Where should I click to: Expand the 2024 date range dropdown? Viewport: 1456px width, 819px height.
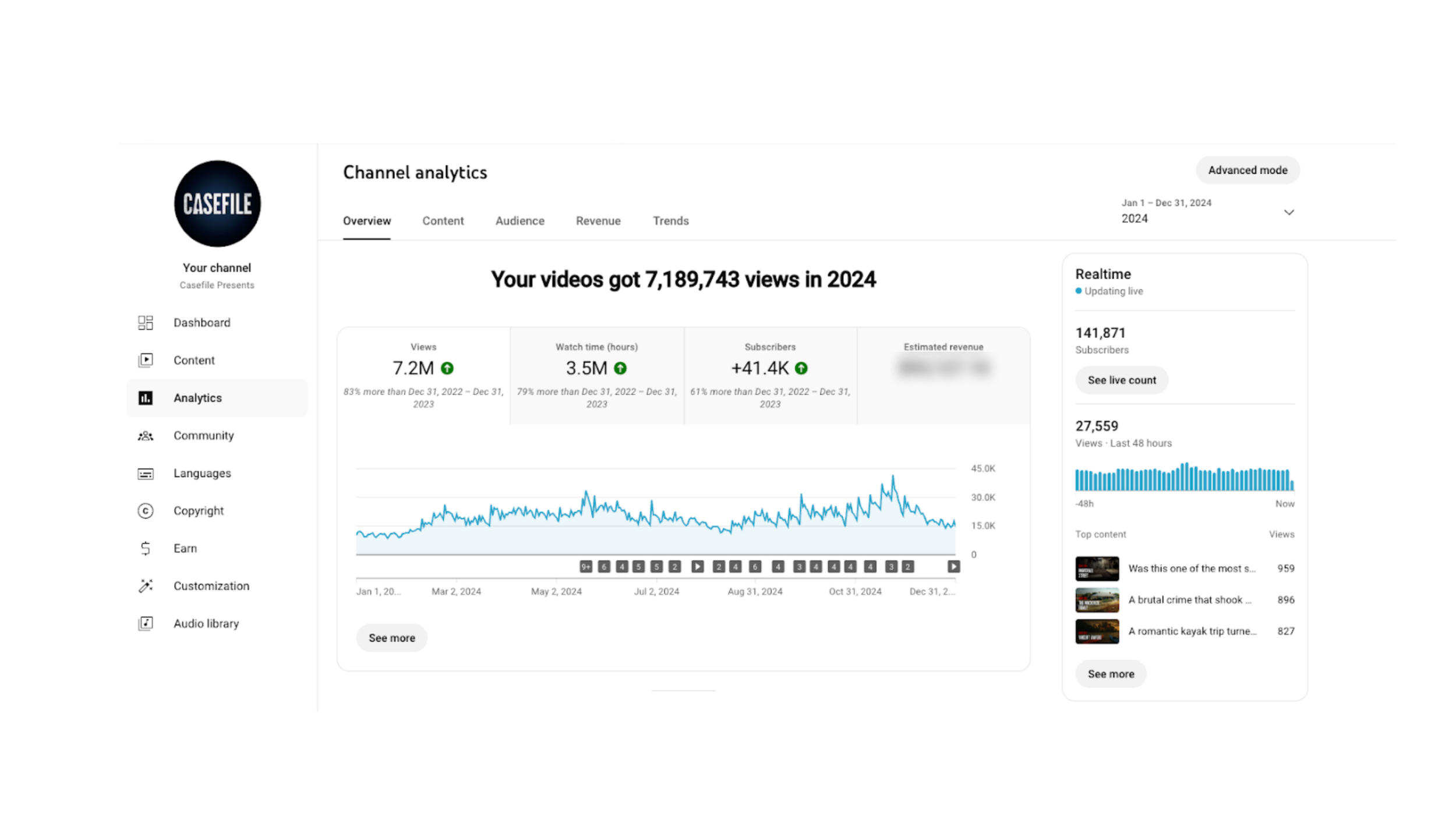[x=1288, y=213]
